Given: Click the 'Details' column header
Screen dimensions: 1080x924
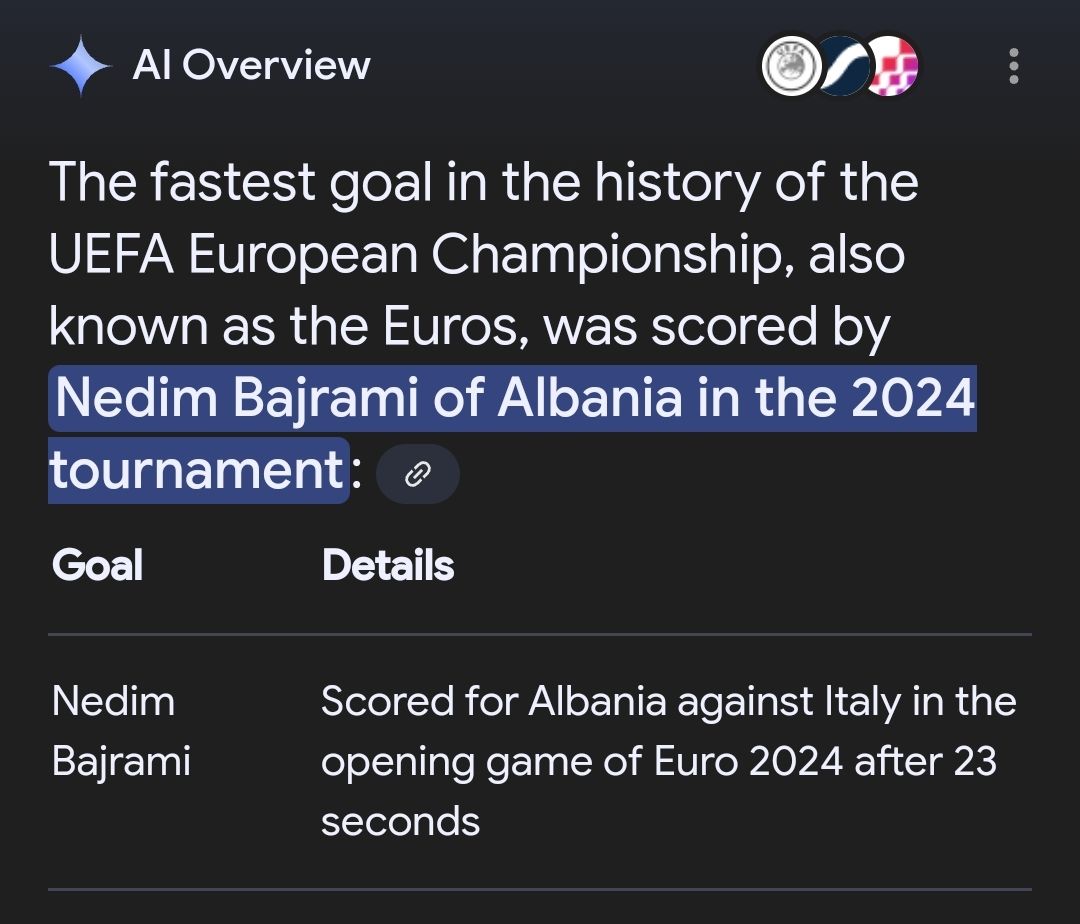Looking at the screenshot, I should point(388,565).
